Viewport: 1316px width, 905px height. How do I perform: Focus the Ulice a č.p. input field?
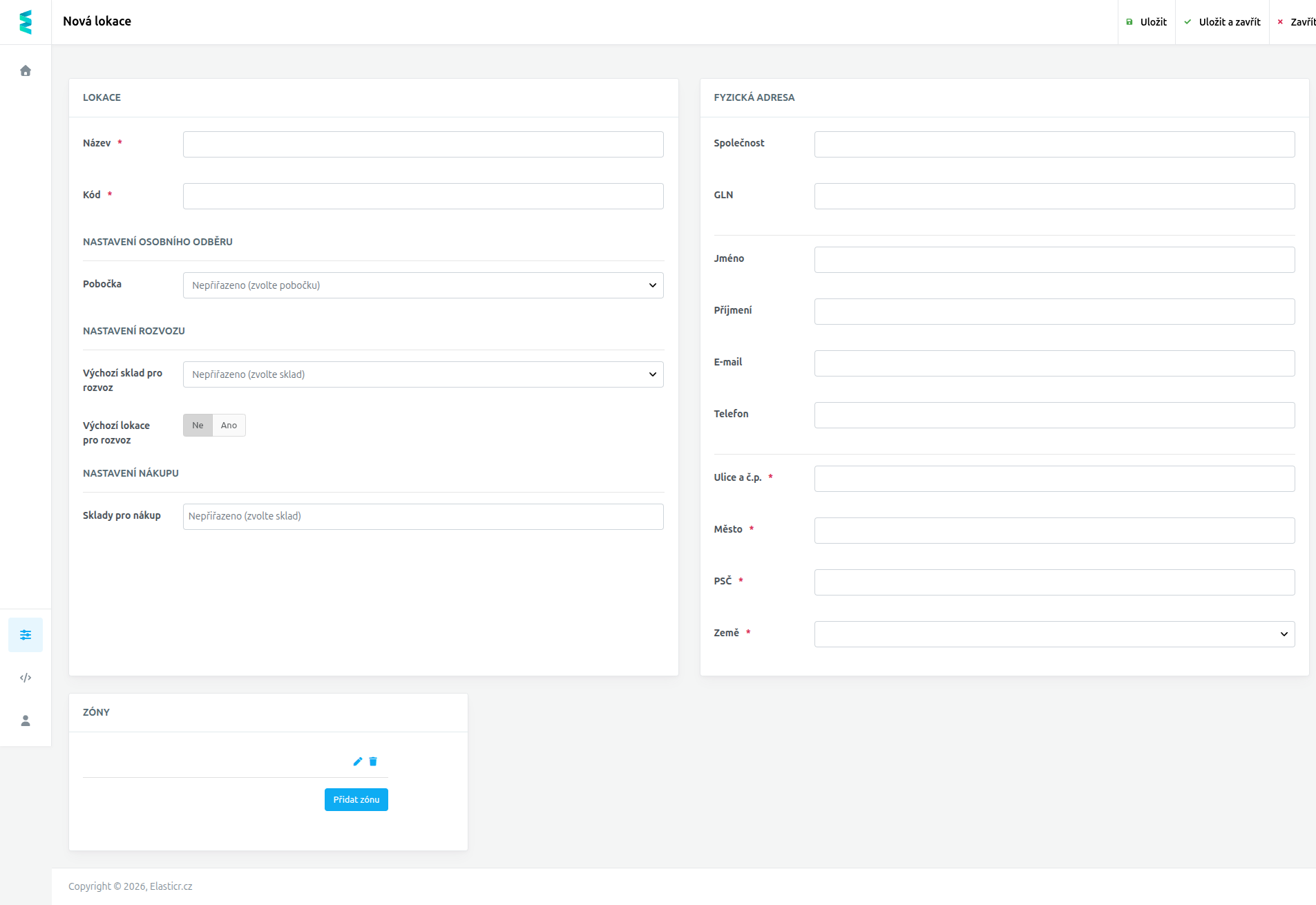click(x=1054, y=479)
